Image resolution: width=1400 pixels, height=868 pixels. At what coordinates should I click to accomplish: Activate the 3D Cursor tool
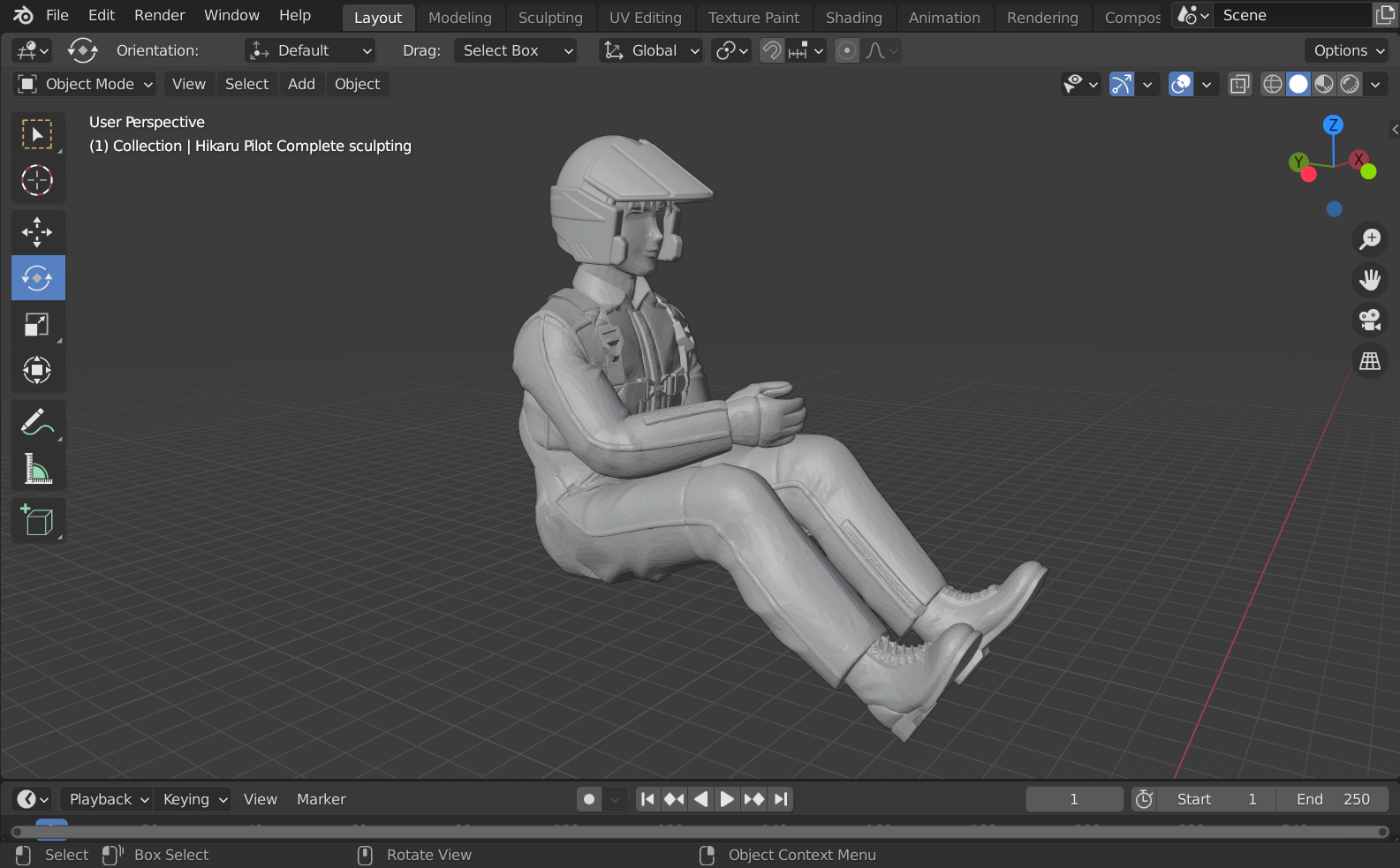37,180
